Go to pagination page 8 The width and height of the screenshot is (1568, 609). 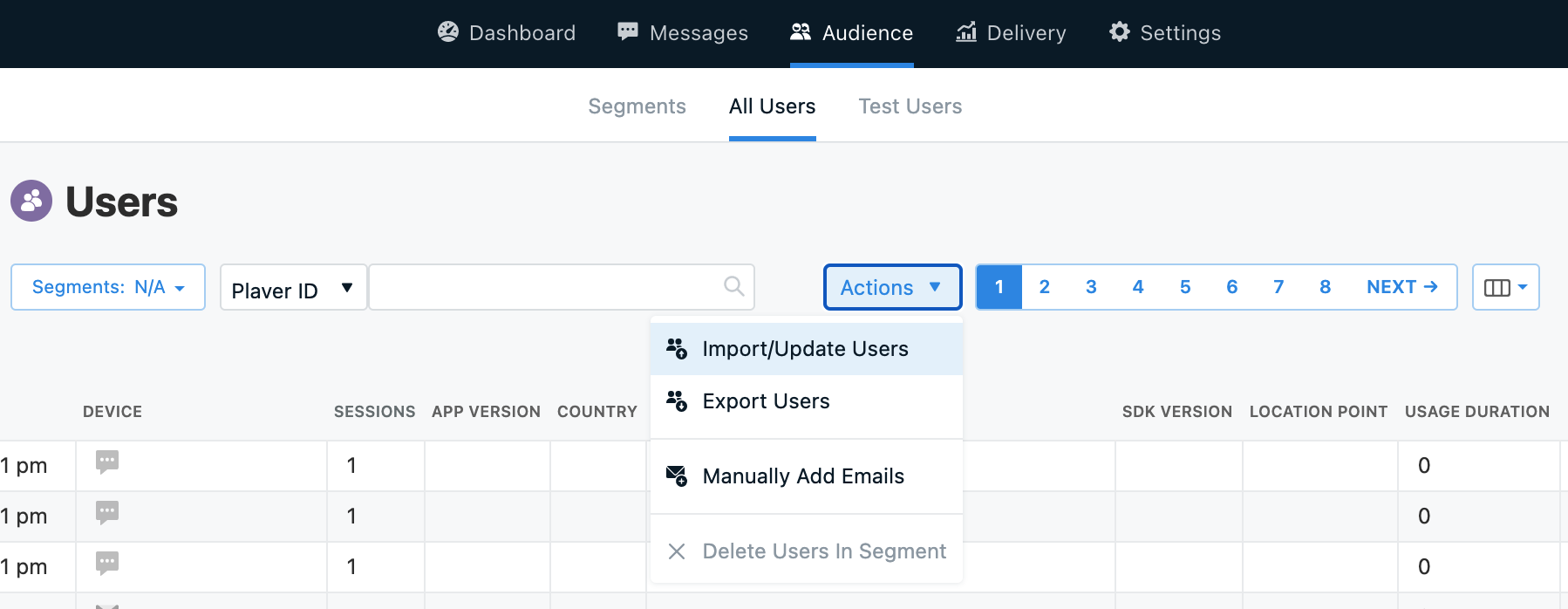click(x=1326, y=287)
